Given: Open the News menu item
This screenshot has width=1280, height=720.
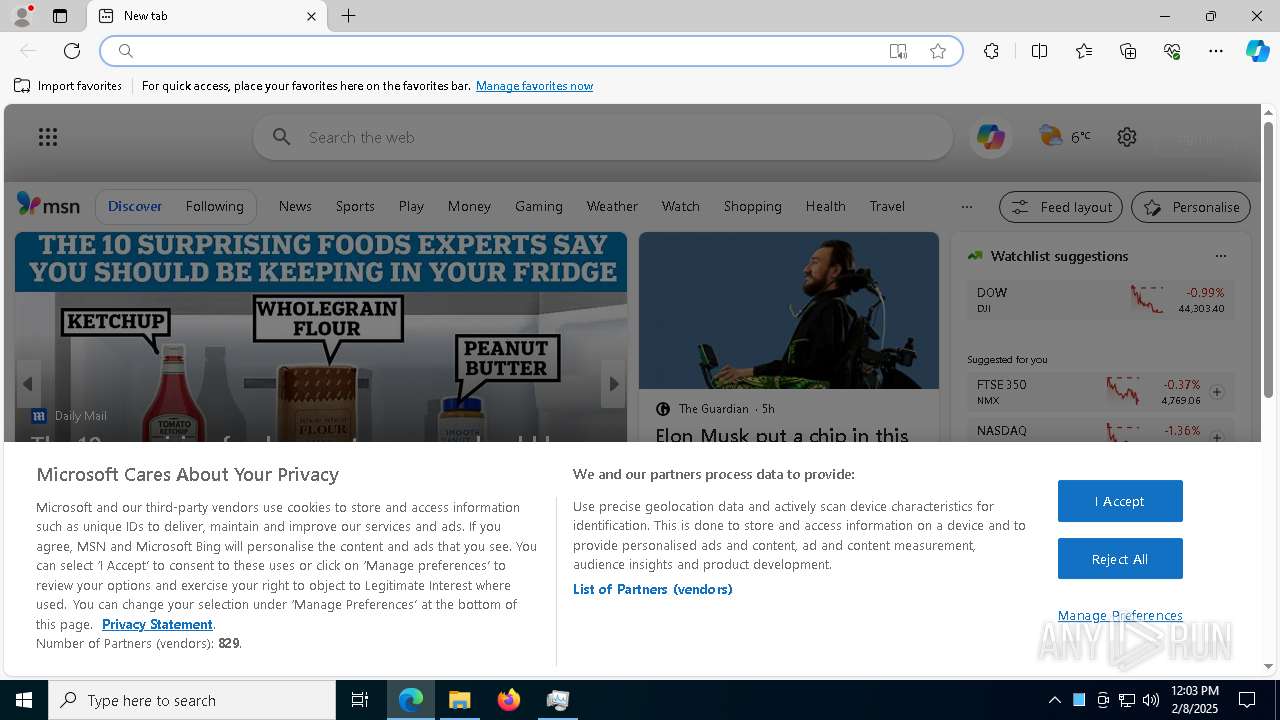Looking at the screenshot, I should click(x=295, y=206).
